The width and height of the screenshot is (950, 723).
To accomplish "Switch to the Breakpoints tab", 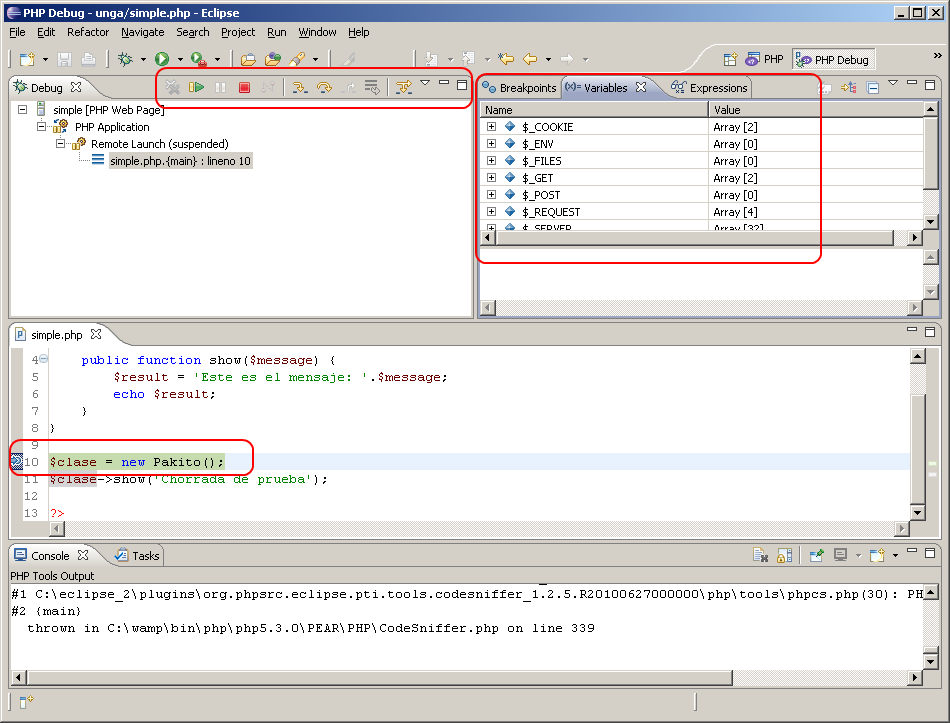I will 519,88.
